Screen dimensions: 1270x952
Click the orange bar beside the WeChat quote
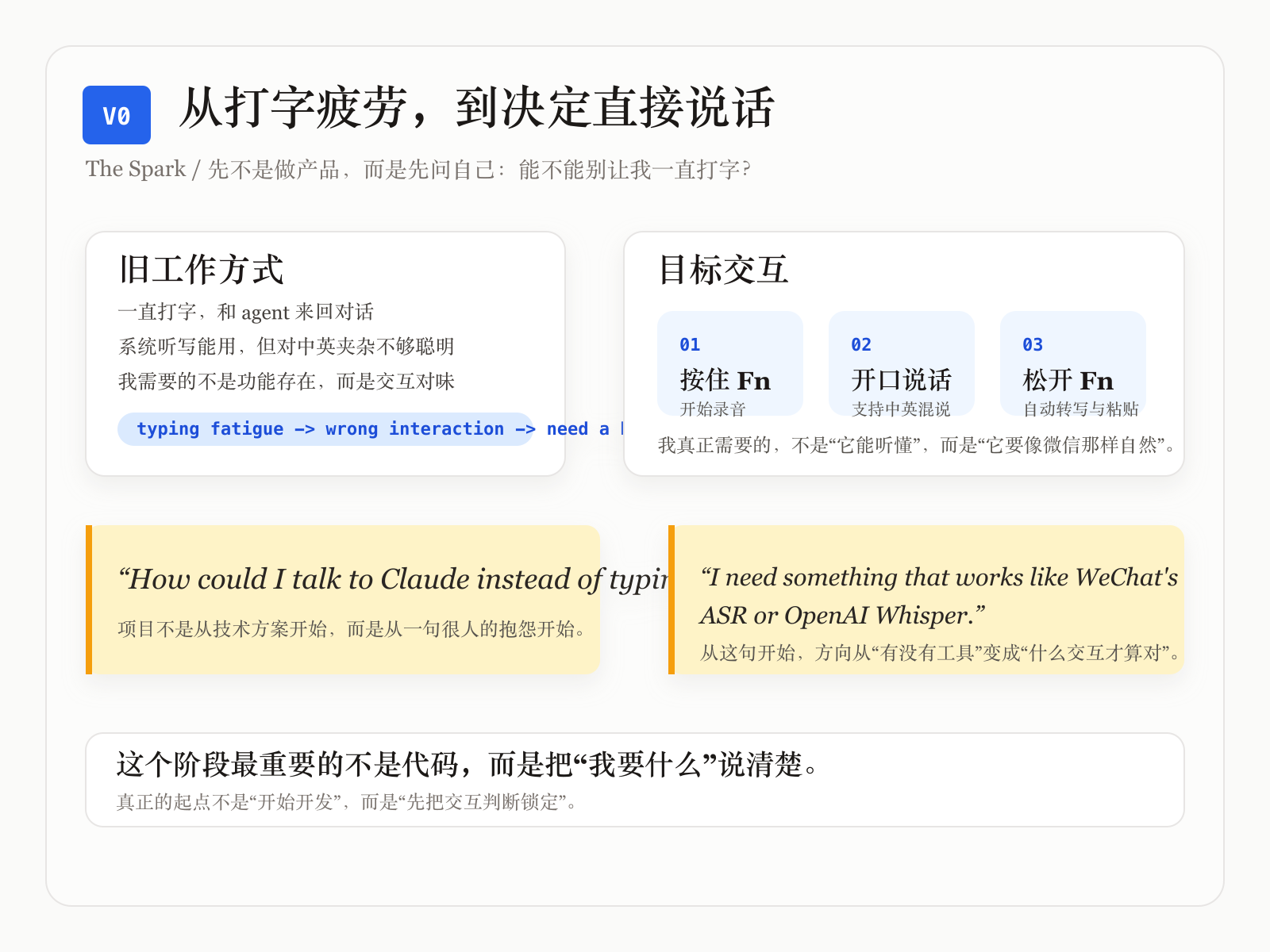tap(672, 600)
